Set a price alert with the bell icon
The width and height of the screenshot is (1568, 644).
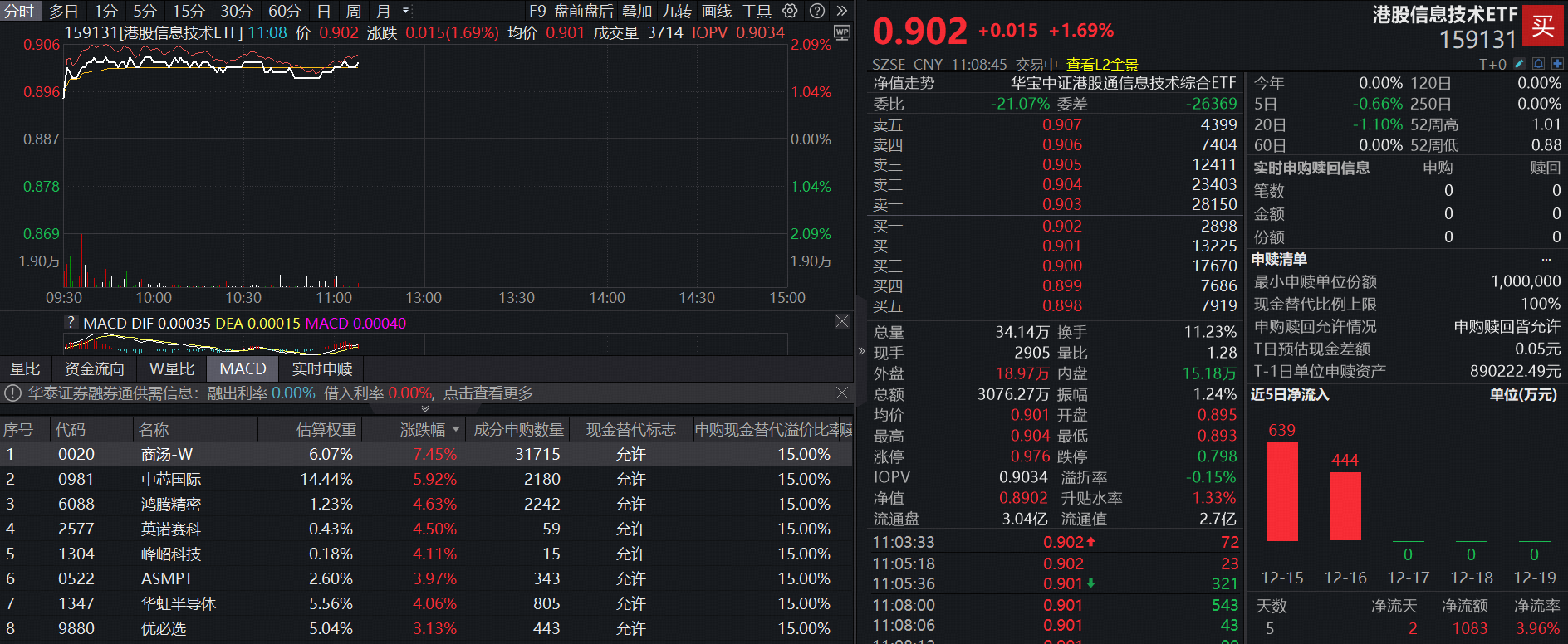[1538, 64]
